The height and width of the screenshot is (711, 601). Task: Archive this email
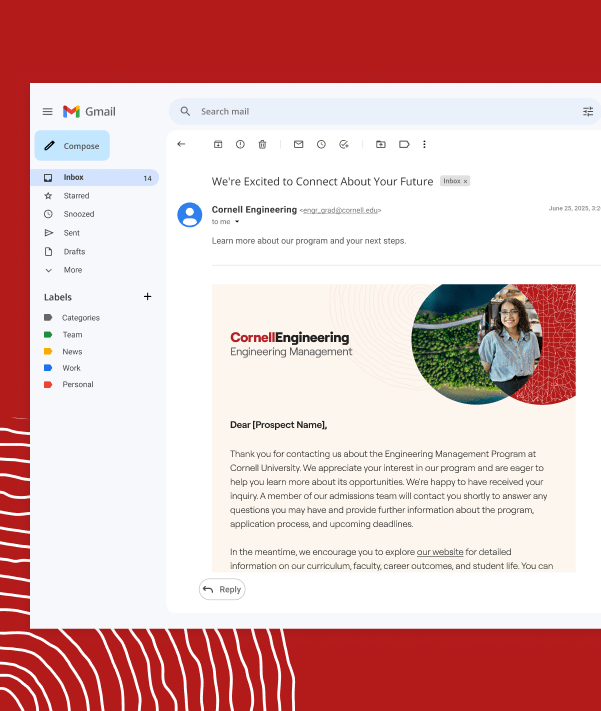tap(218, 144)
